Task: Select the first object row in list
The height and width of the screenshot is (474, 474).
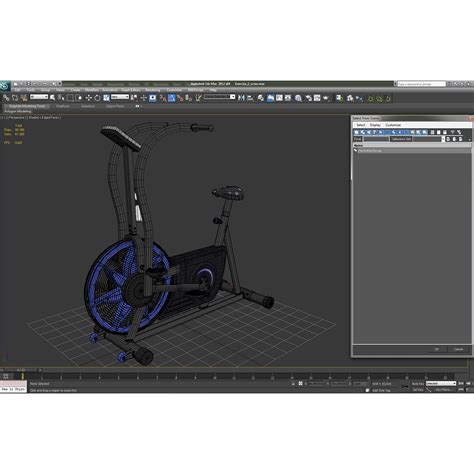Action: (412, 151)
